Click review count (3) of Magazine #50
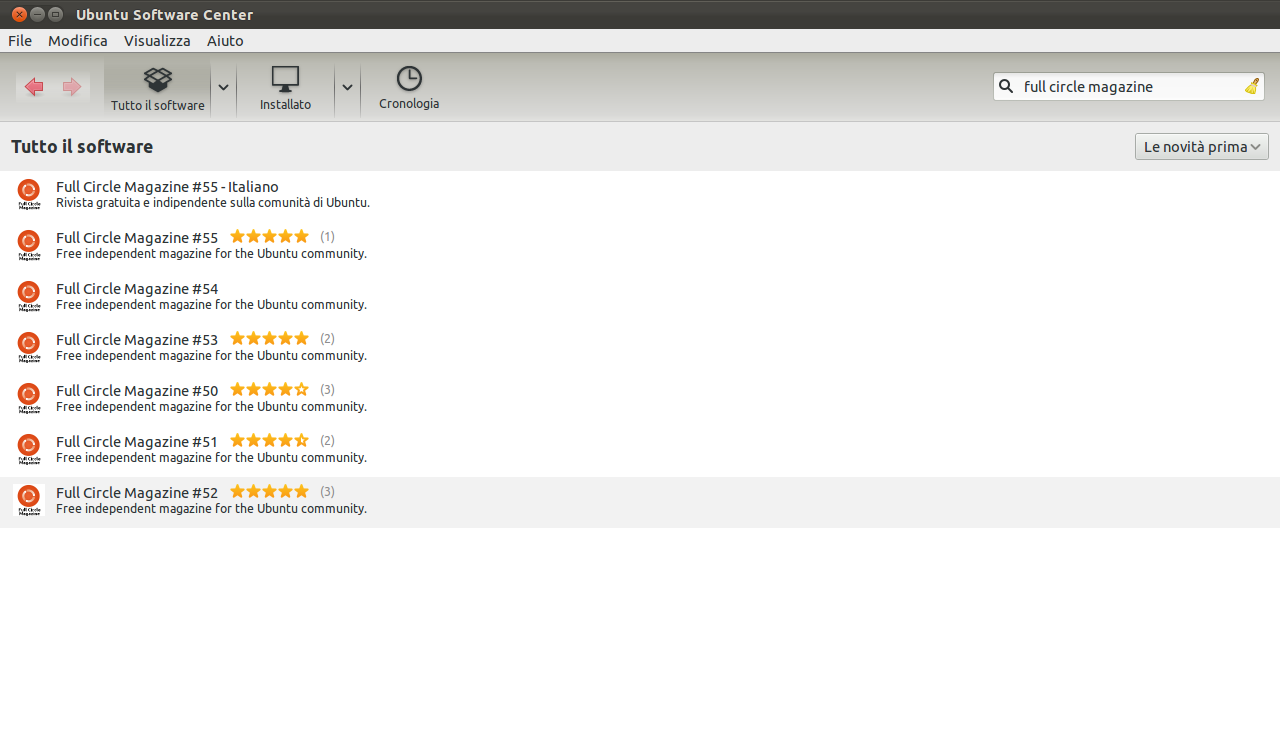 [327, 390]
